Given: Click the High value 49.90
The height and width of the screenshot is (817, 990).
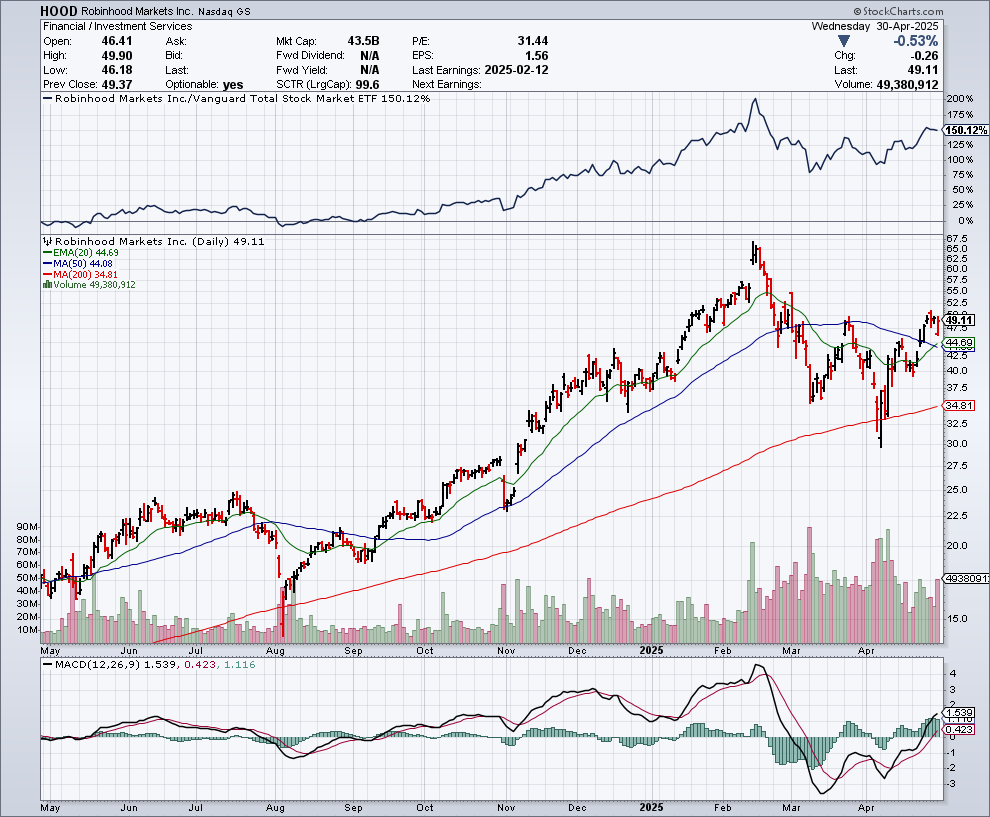Looking at the screenshot, I should pos(117,56).
